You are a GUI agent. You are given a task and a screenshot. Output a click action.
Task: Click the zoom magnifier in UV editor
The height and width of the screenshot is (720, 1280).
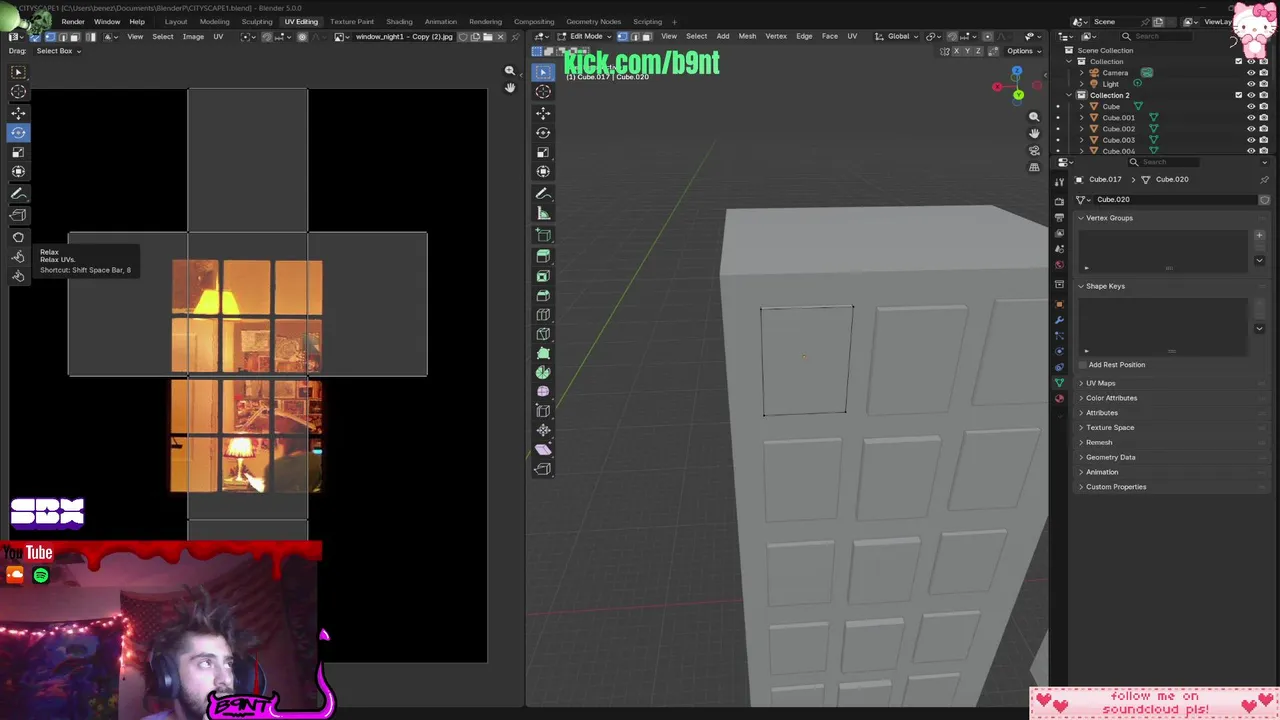(x=510, y=71)
